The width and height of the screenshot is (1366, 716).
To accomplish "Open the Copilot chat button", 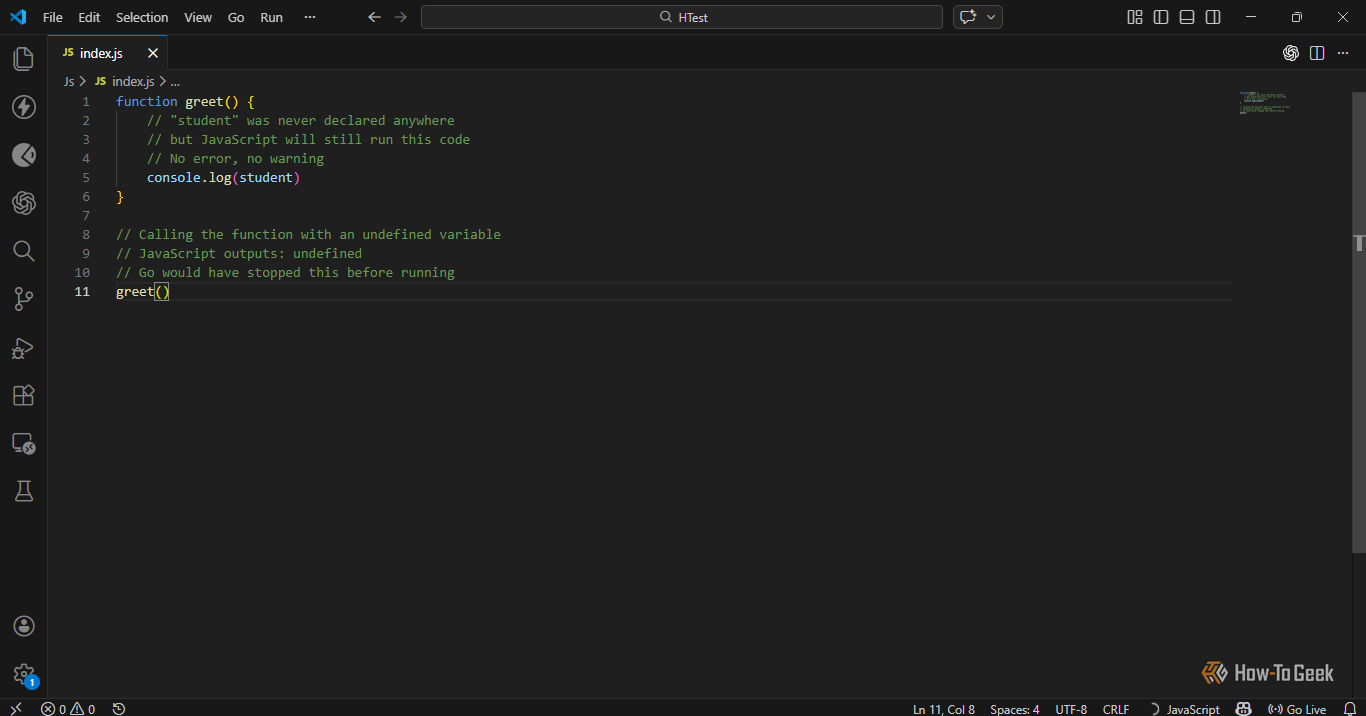I will [x=967, y=17].
